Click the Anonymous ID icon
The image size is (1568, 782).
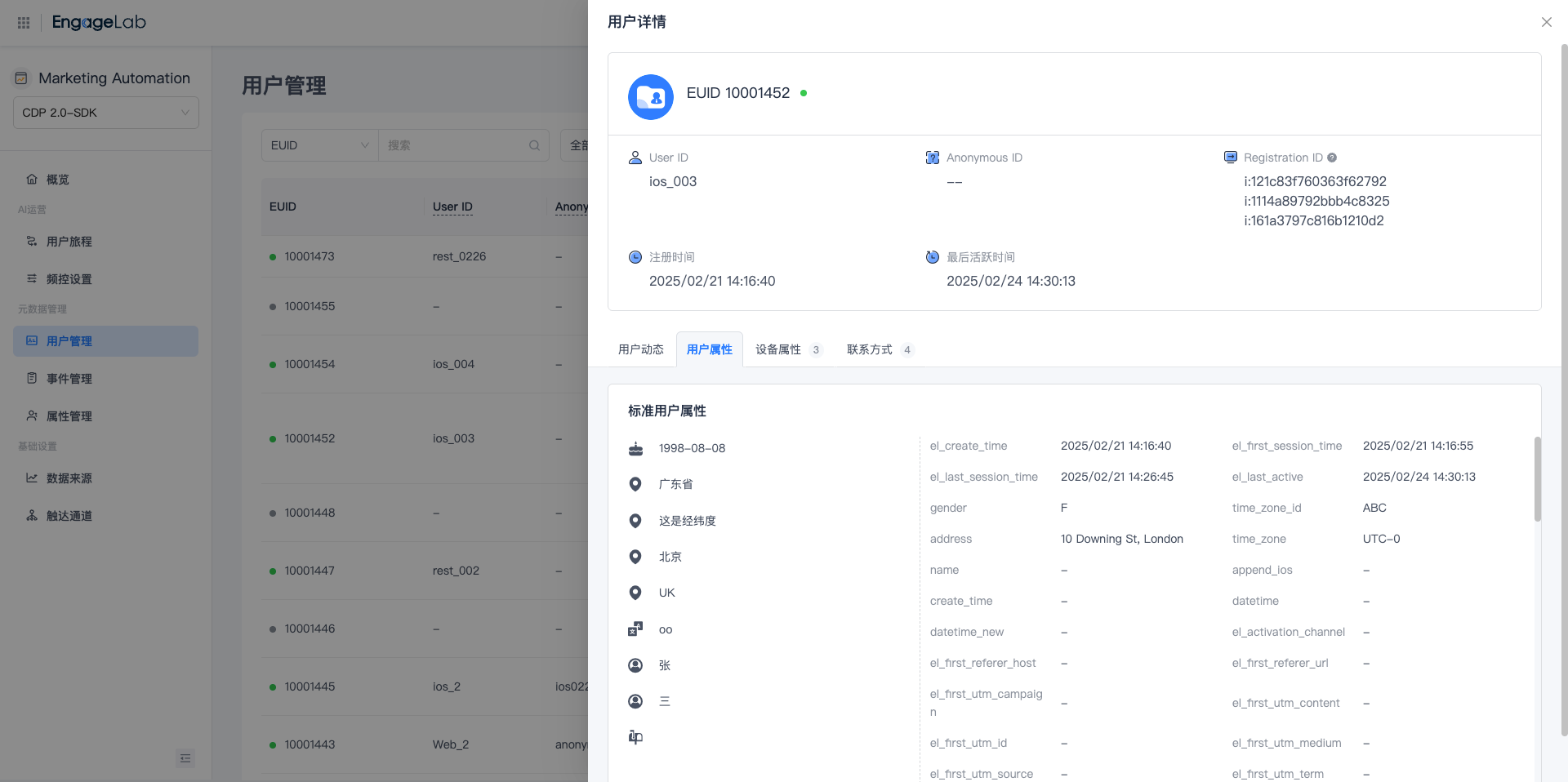tap(933, 158)
